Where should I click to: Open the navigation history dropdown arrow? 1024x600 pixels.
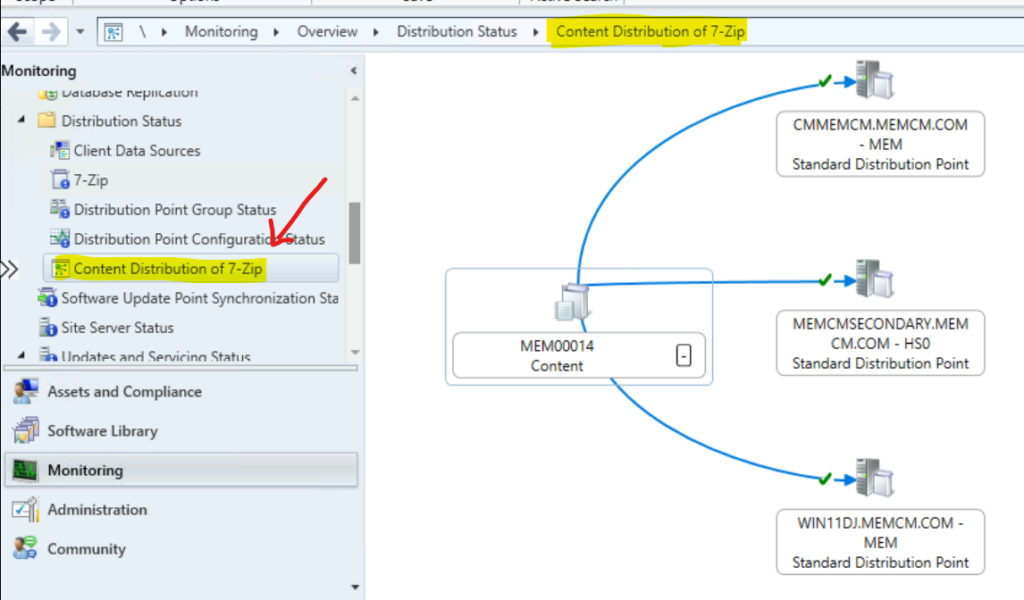point(80,31)
